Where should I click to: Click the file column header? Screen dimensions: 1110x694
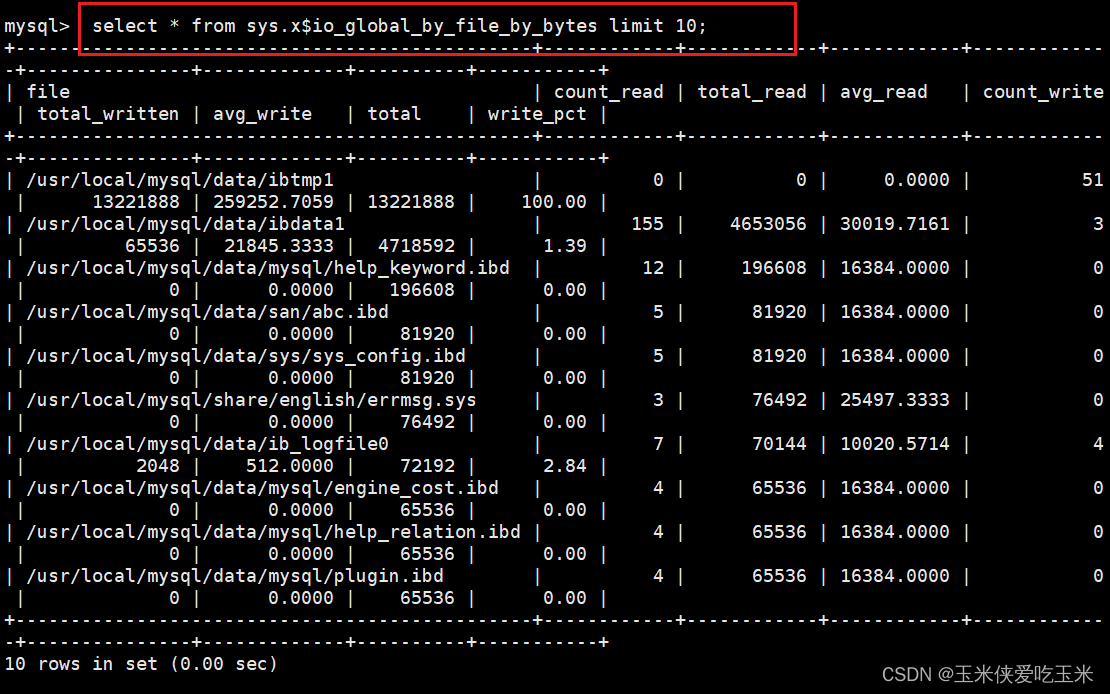(48, 91)
